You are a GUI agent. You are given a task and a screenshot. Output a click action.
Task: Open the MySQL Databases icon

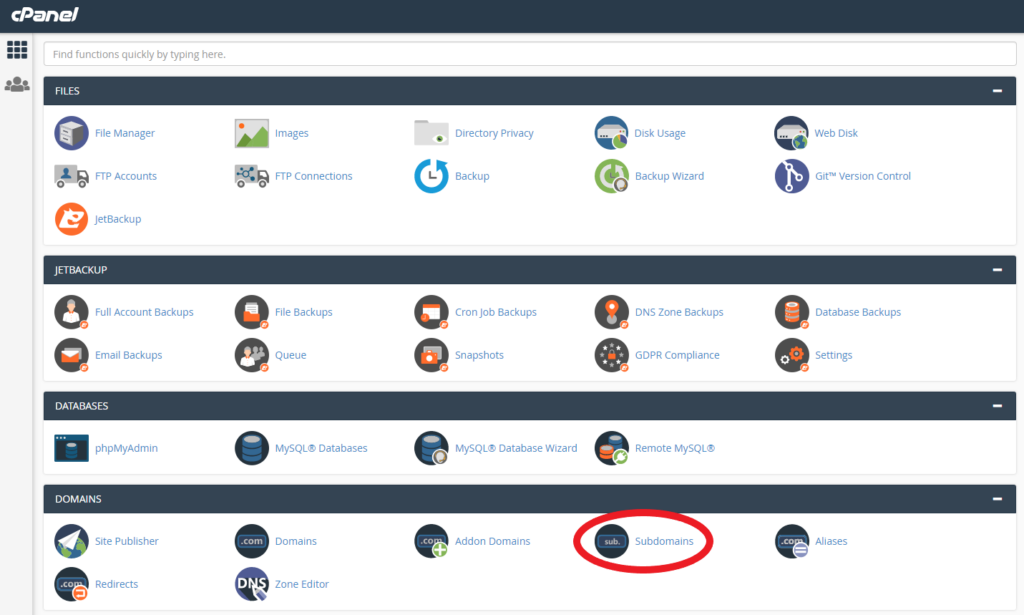coord(251,448)
